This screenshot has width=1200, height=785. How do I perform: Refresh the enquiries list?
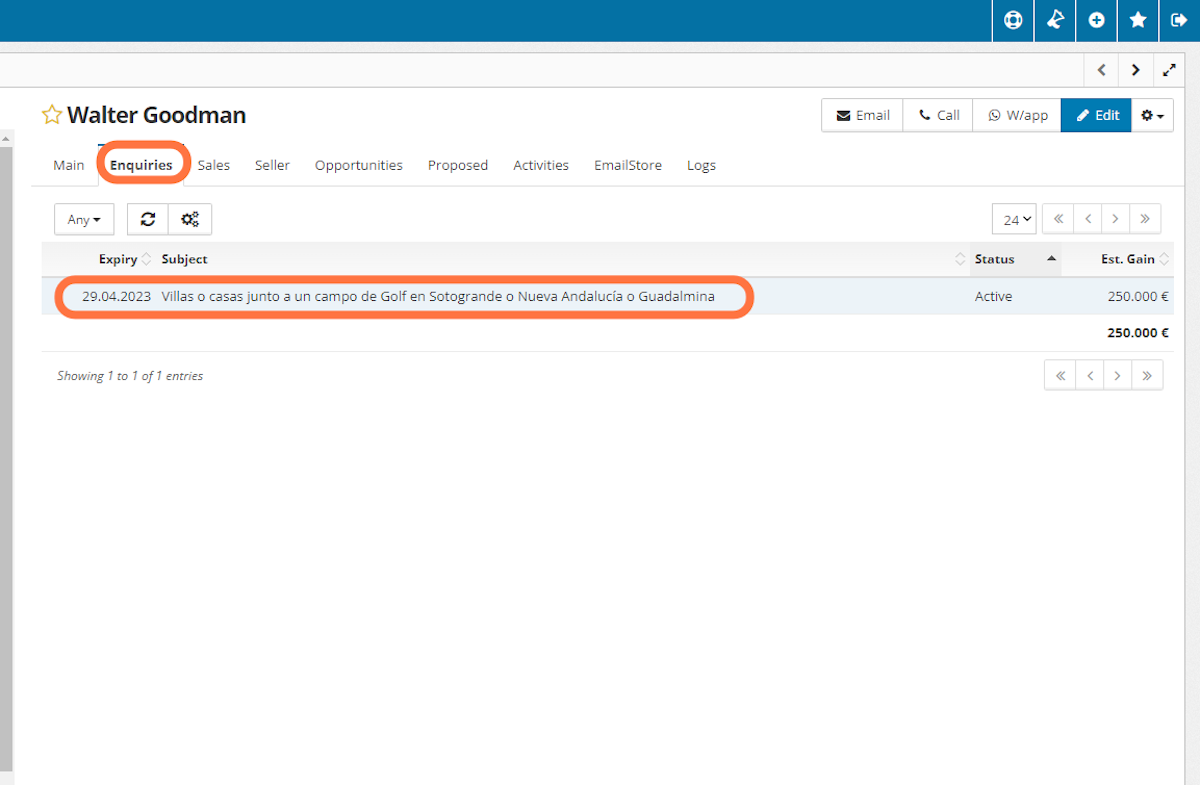click(147, 219)
